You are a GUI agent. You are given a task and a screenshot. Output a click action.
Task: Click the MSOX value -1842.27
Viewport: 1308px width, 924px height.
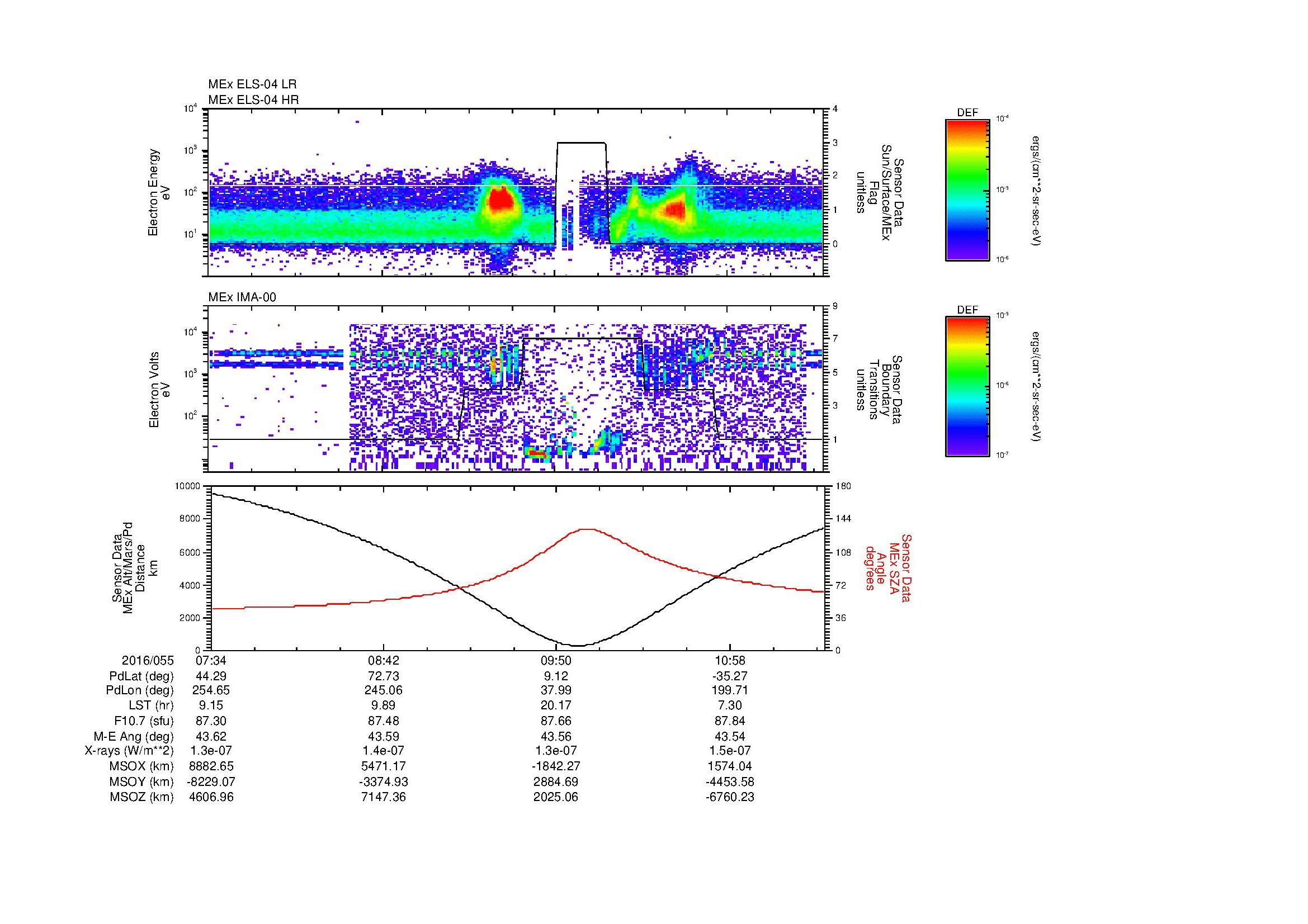pyautogui.click(x=556, y=767)
